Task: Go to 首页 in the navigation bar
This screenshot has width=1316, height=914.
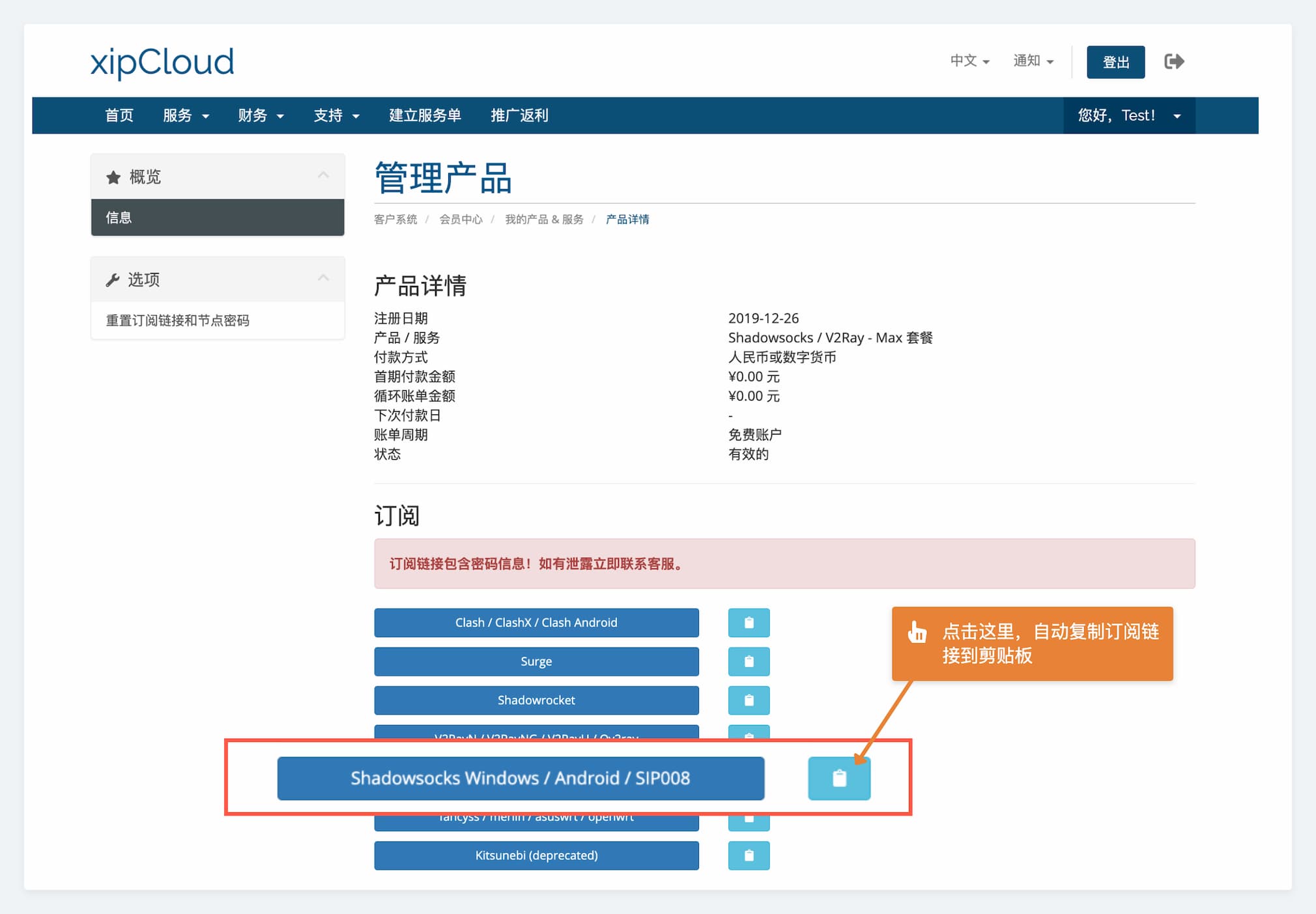Action: click(x=119, y=116)
